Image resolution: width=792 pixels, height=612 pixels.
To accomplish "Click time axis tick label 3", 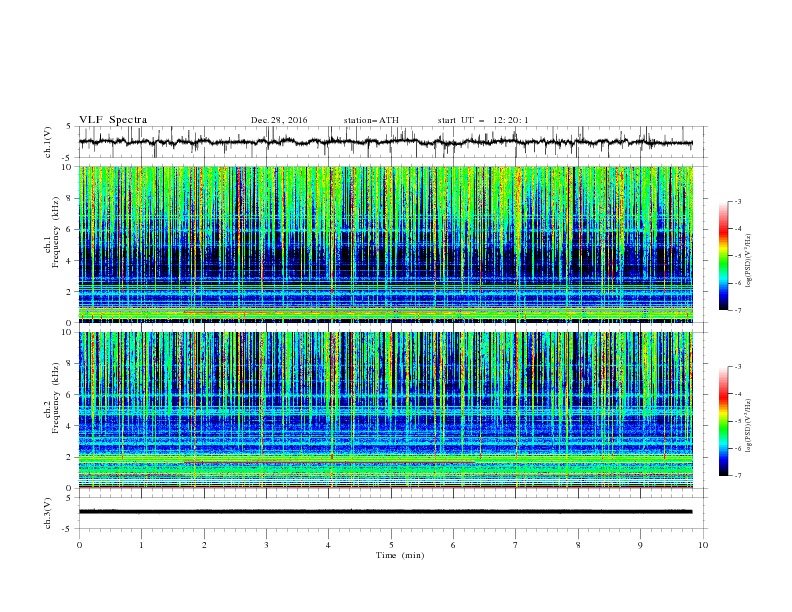I will tap(266, 545).
